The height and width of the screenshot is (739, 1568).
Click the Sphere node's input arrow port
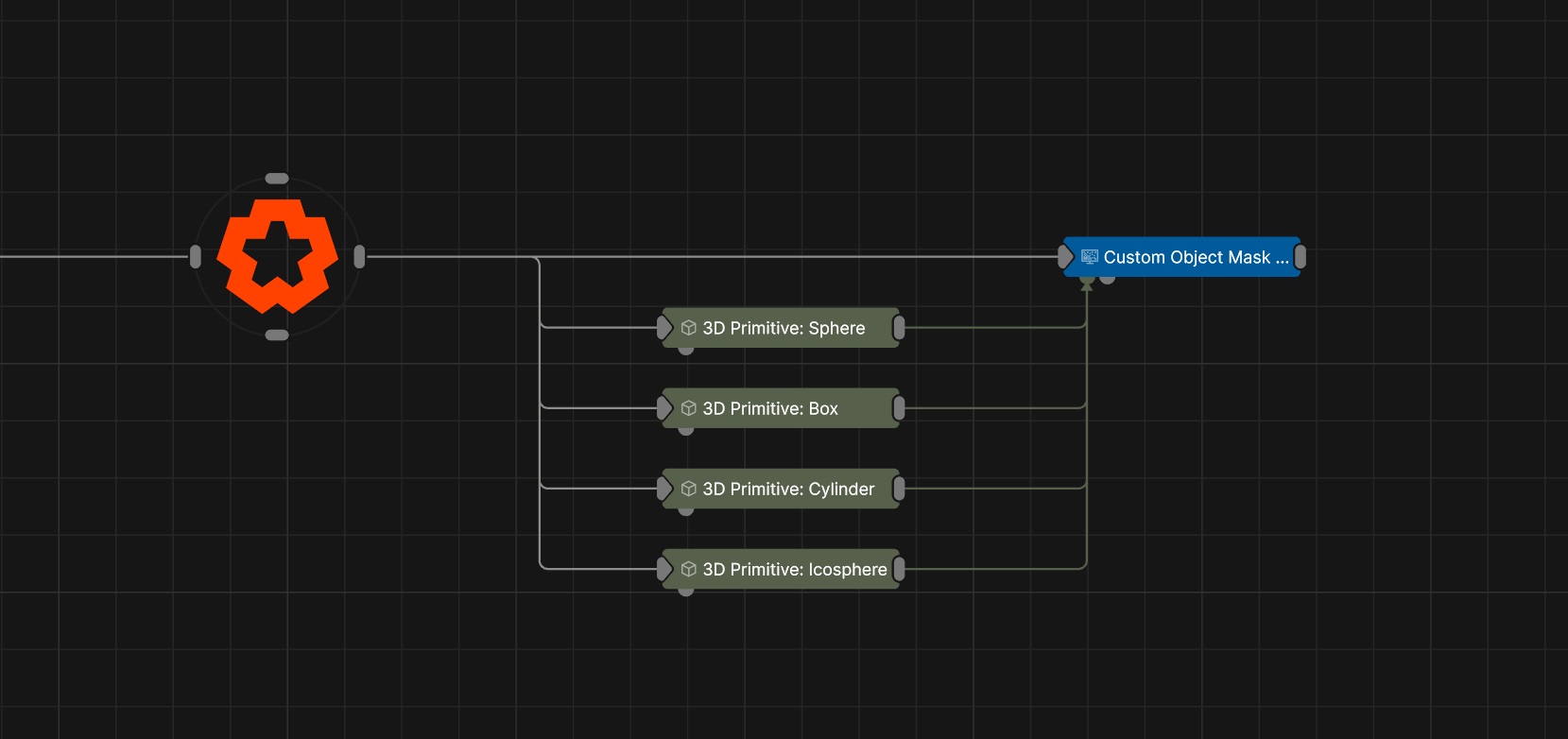(x=664, y=328)
